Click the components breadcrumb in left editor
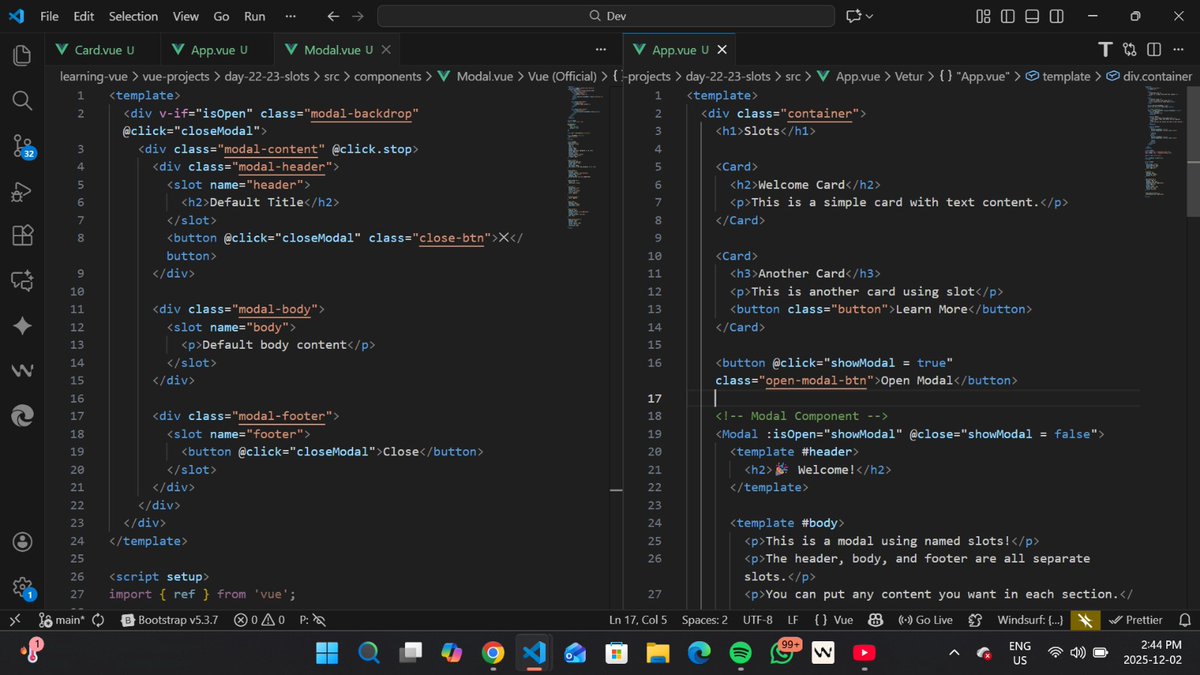This screenshot has height=675, width=1200. [x=387, y=76]
